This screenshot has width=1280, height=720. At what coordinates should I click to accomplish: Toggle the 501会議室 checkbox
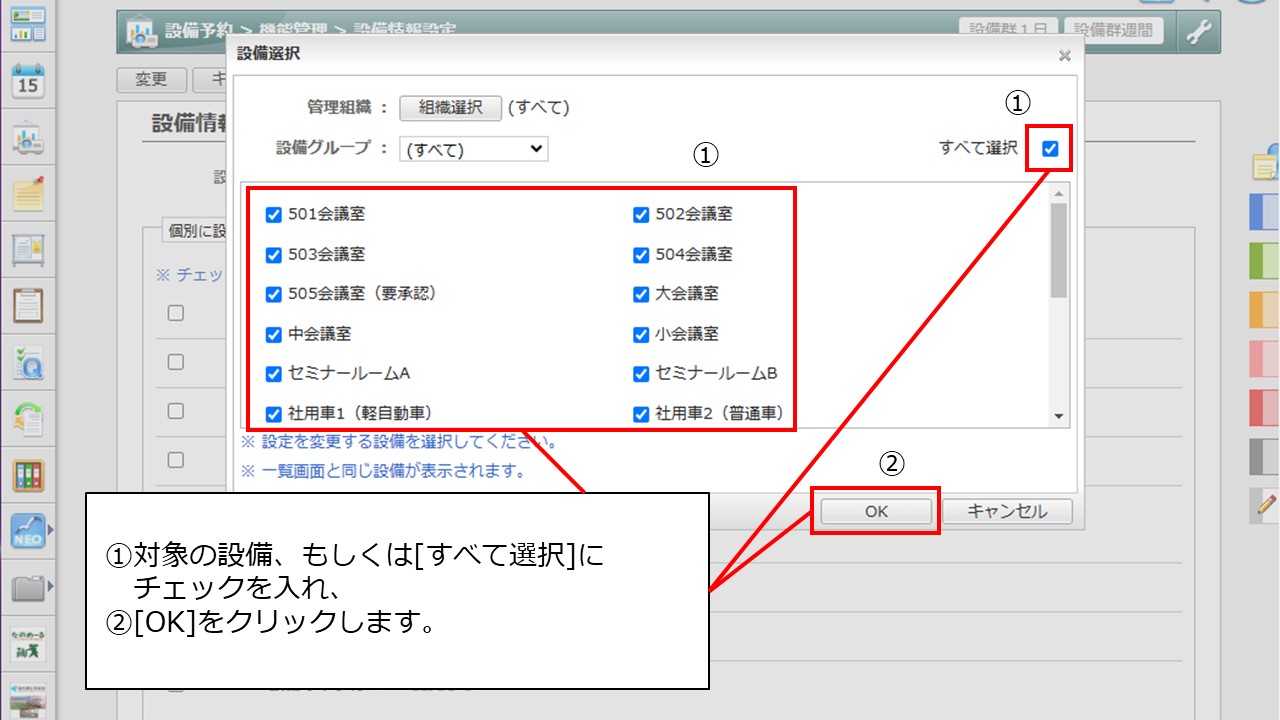tap(273, 215)
